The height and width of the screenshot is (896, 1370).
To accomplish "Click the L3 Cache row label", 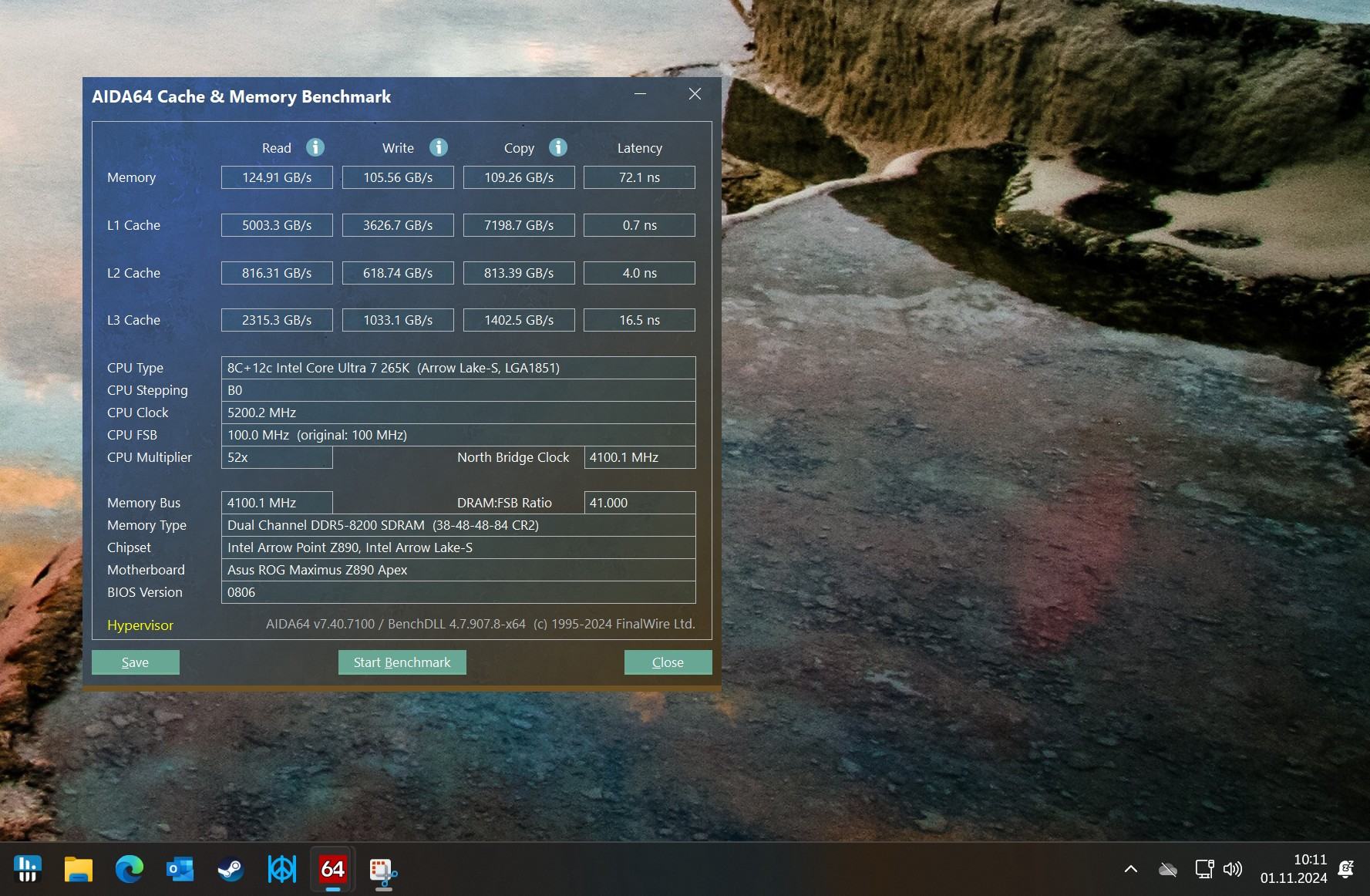I will 134,320.
